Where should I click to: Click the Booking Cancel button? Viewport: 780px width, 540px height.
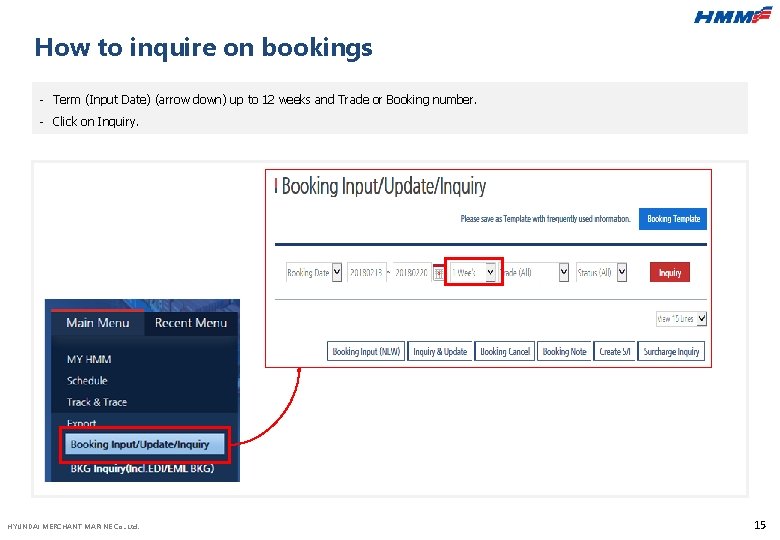point(505,352)
